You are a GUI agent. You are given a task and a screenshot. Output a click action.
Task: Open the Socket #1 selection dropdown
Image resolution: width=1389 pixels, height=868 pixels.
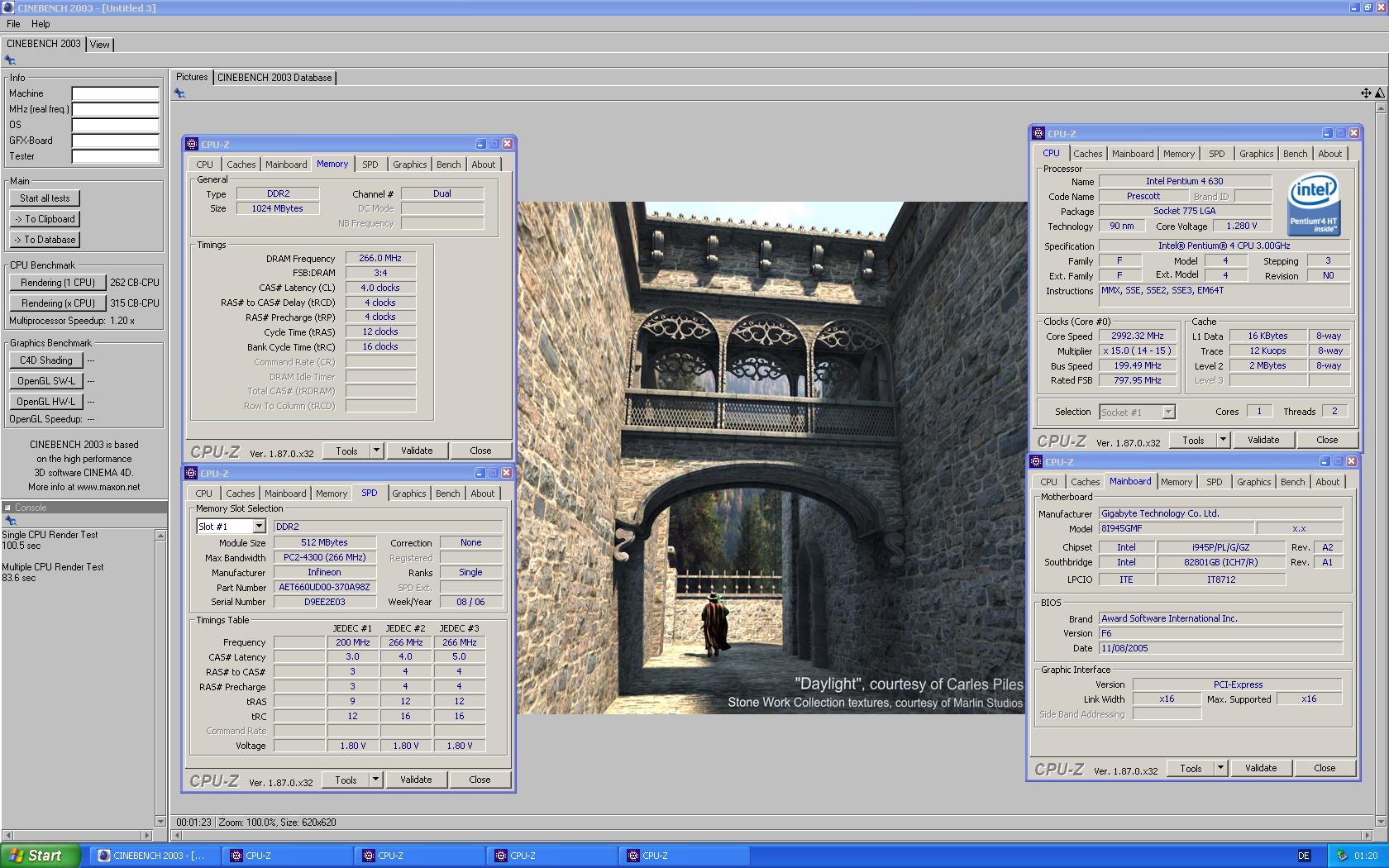(1168, 412)
